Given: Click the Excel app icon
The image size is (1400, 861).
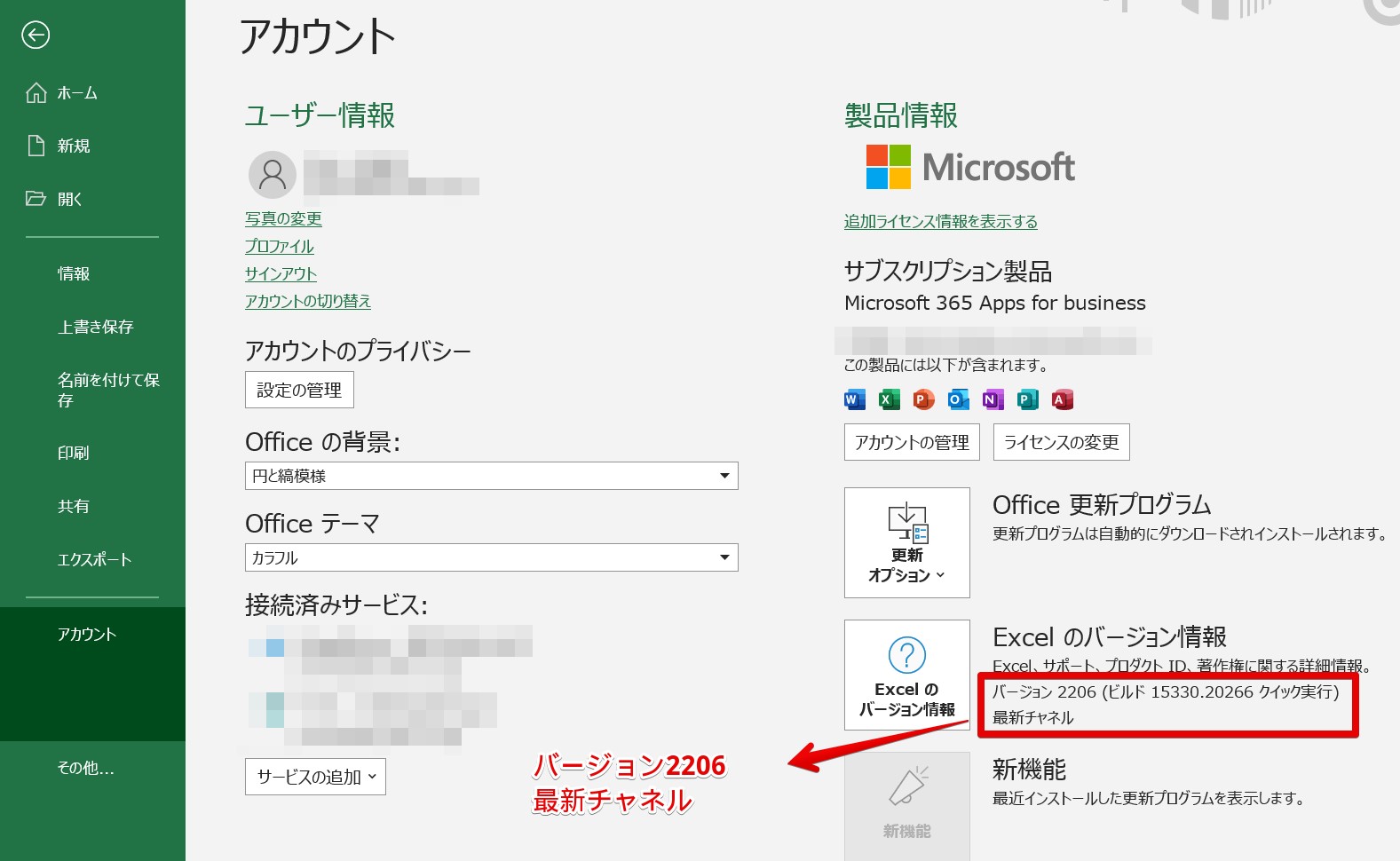Looking at the screenshot, I should [889, 399].
